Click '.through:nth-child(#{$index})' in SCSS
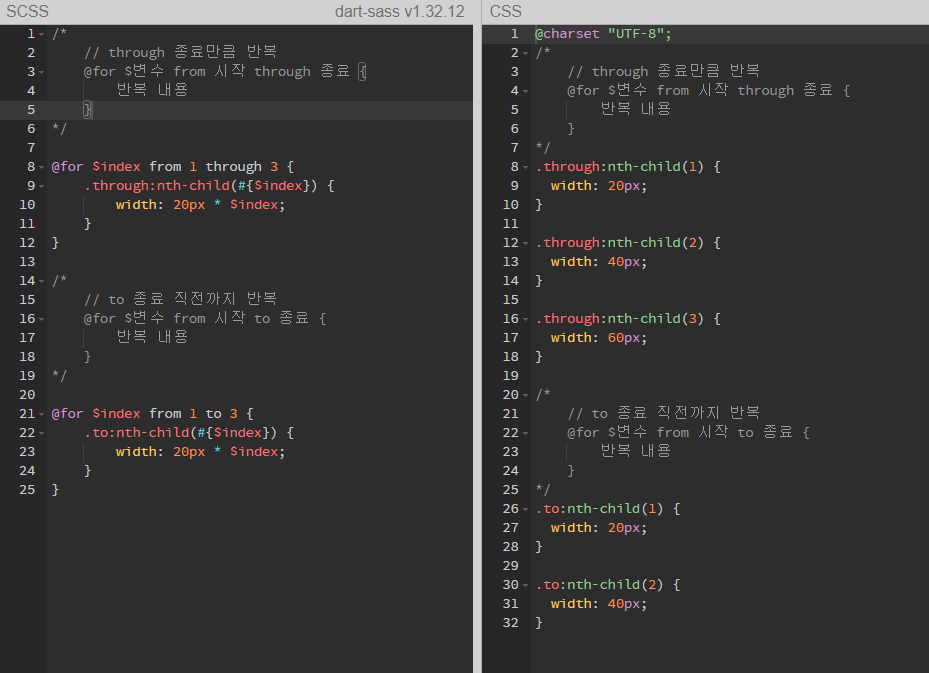Screen dimensions: 929x673 tap(200, 185)
